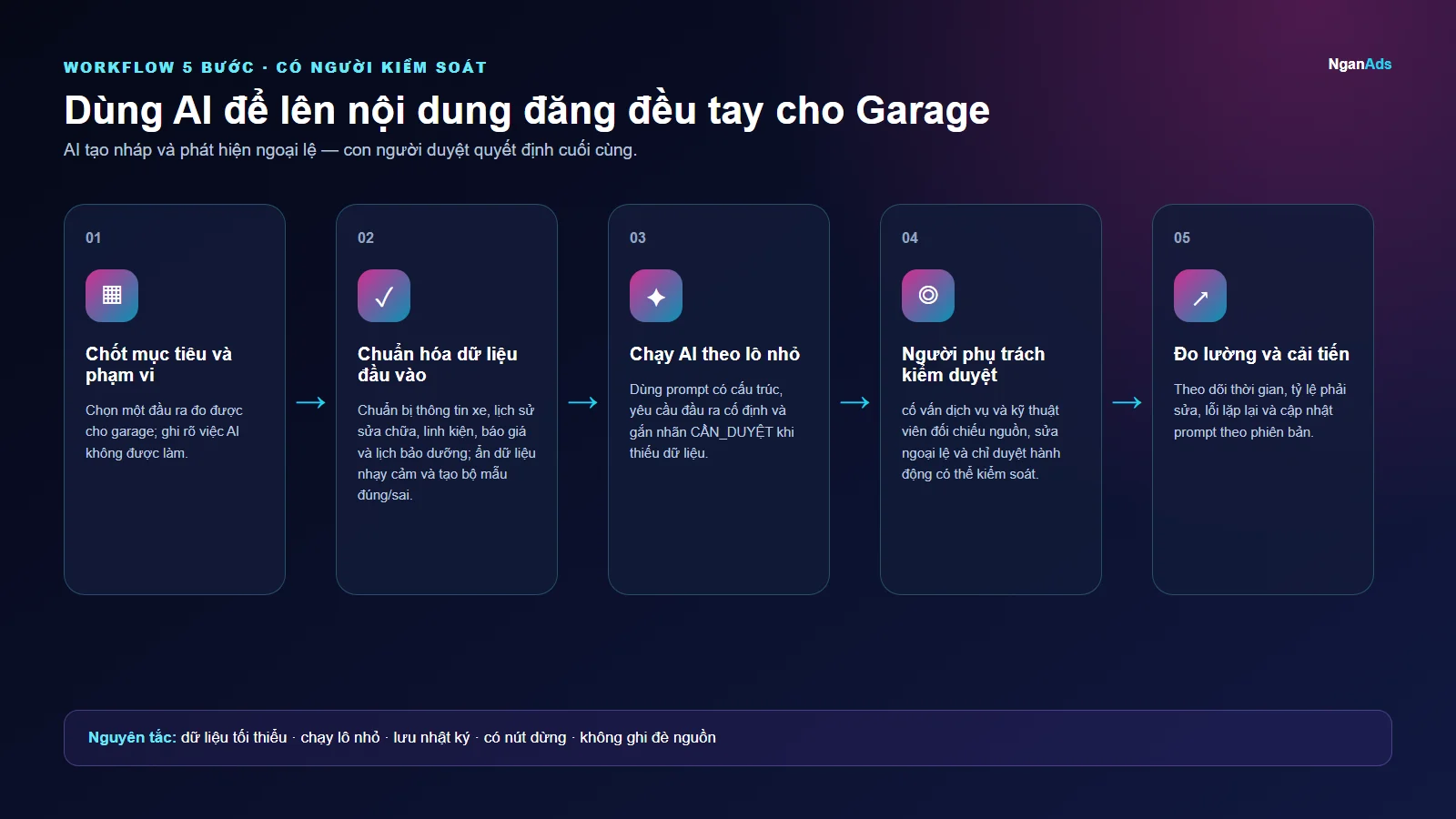Click description 'Dùng prompt có cấu trúc'
This screenshot has height=819, width=1456.
[712, 420]
